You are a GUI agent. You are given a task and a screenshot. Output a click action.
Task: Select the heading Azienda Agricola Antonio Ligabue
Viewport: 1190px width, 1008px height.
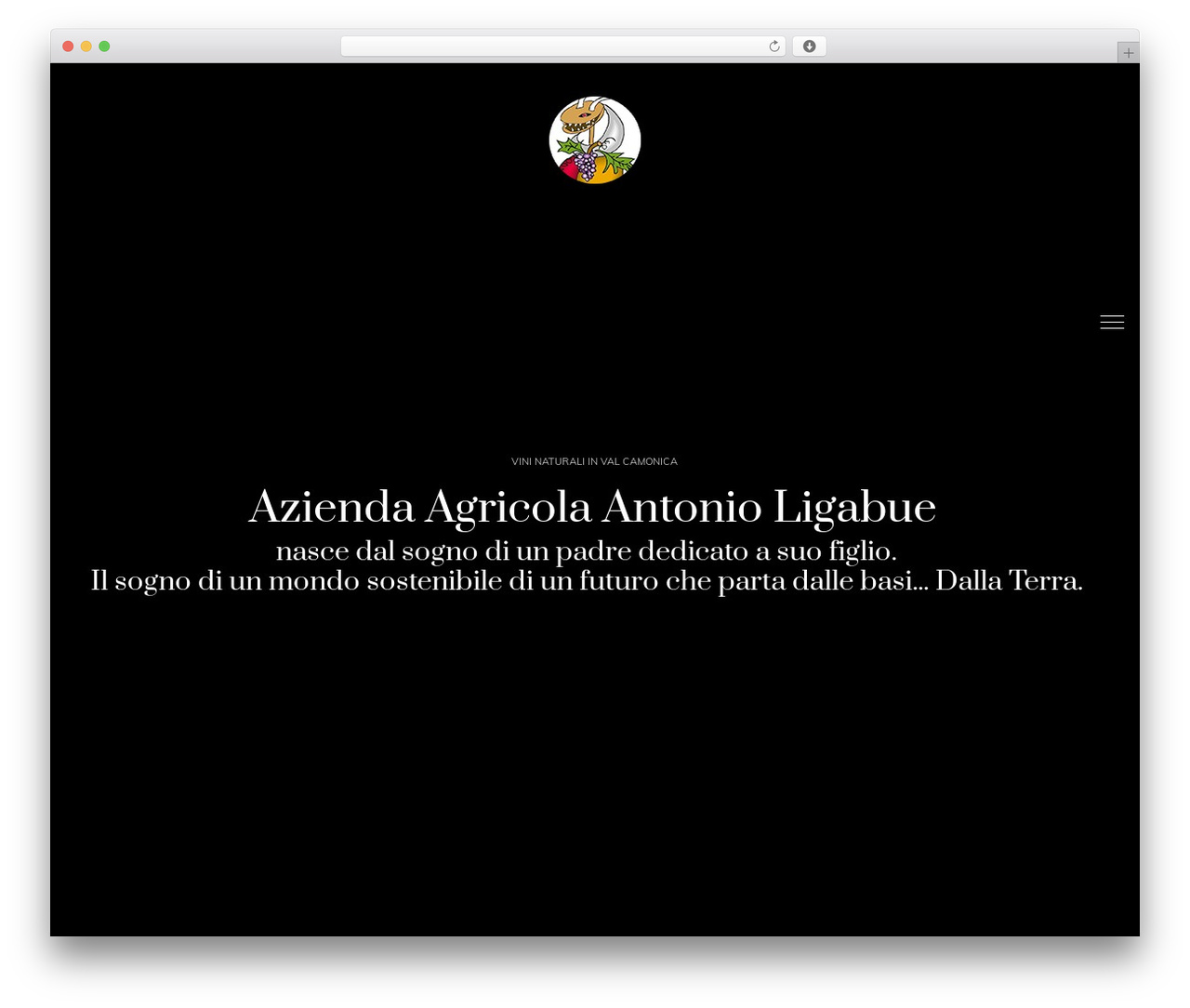click(592, 508)
